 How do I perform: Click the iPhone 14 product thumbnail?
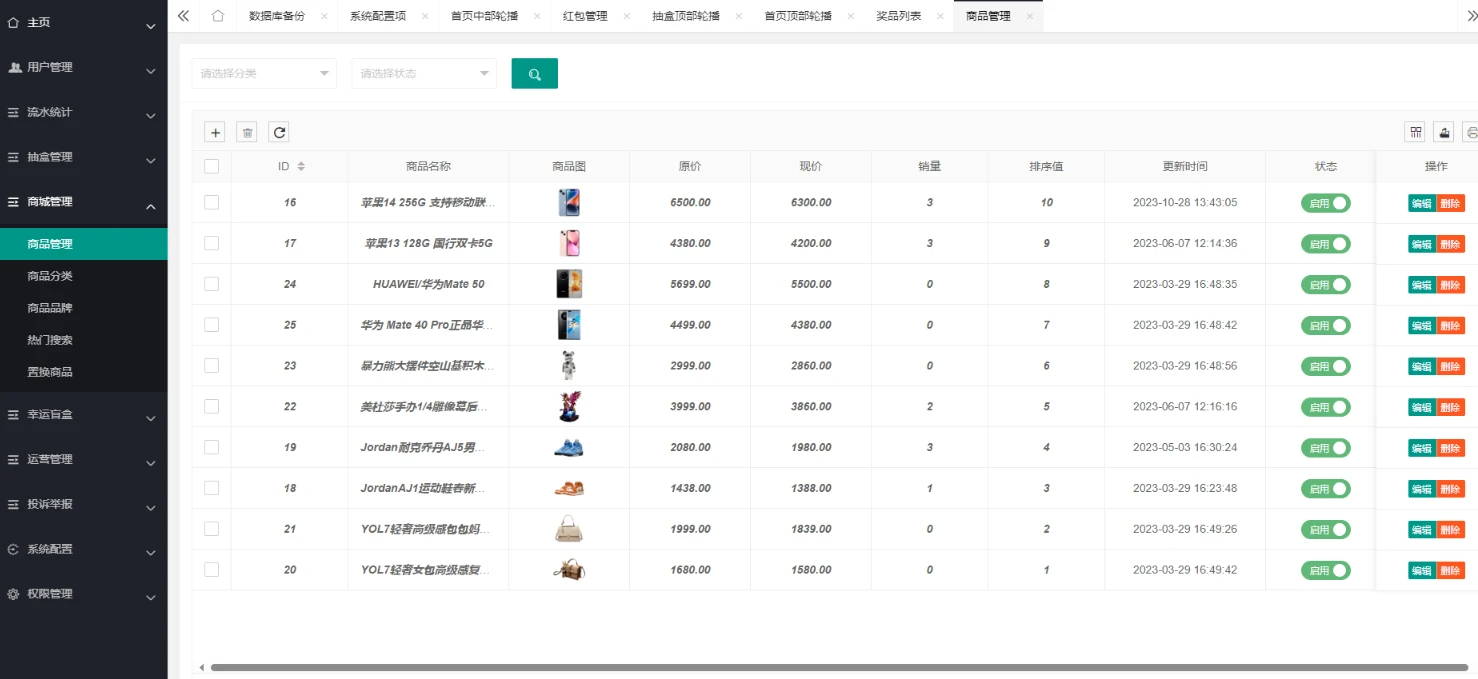pos(568,202)
